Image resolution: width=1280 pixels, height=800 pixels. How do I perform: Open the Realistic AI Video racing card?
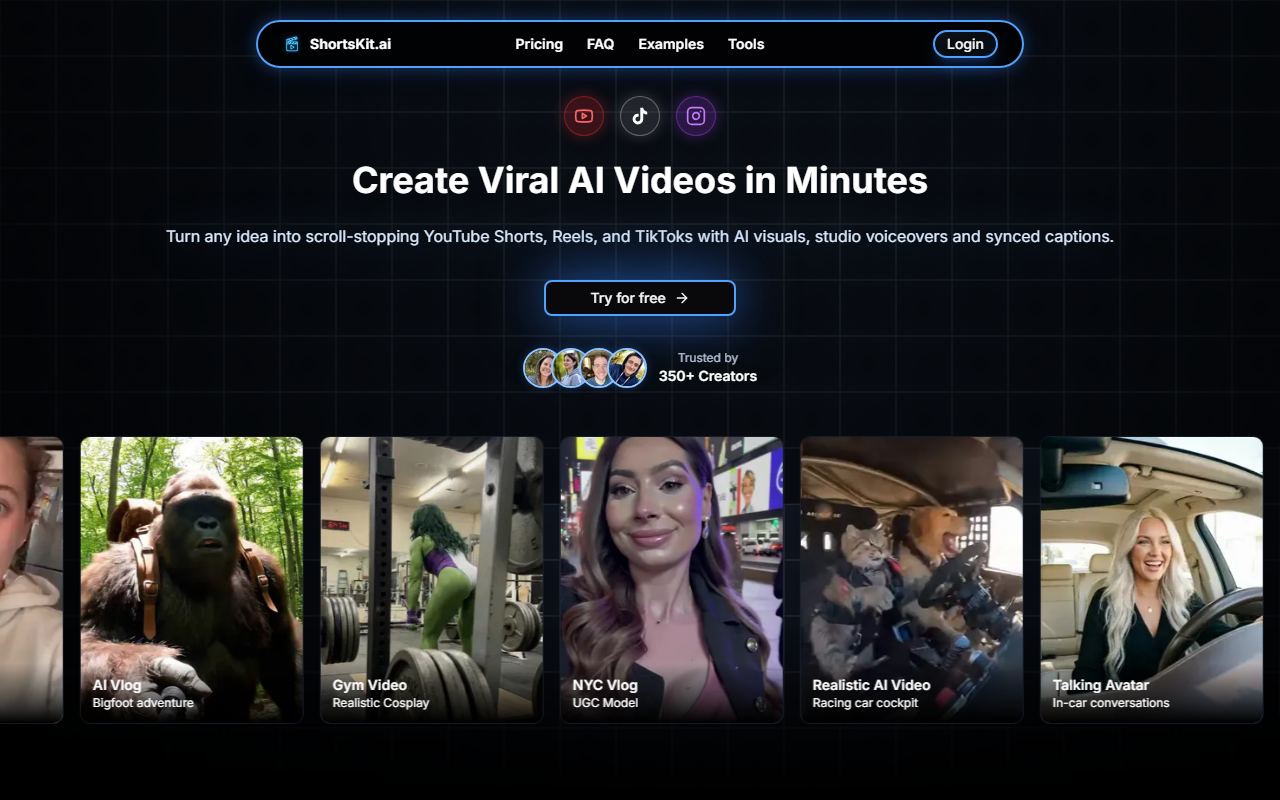pyautogui.click(x=912, y=580)
